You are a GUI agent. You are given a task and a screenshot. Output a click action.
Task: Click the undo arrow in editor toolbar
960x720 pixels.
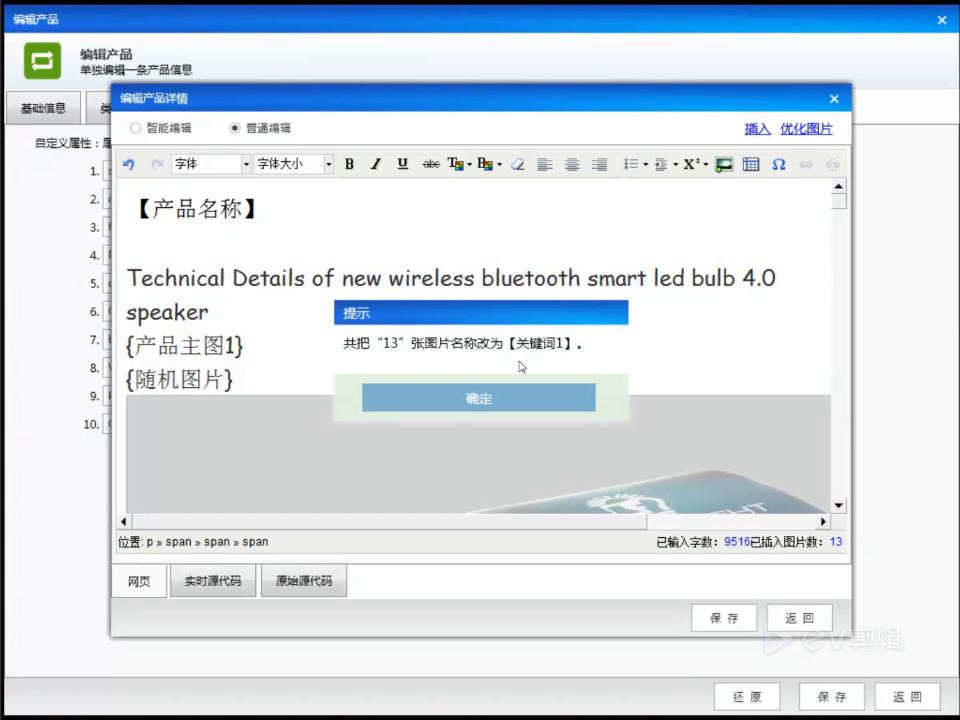[129, 164]
